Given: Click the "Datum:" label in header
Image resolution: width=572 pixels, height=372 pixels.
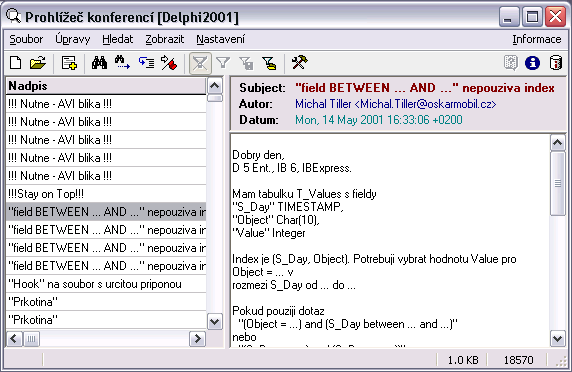Looking at the screenshot, I should pyautogui.click(x=259, y=120).
